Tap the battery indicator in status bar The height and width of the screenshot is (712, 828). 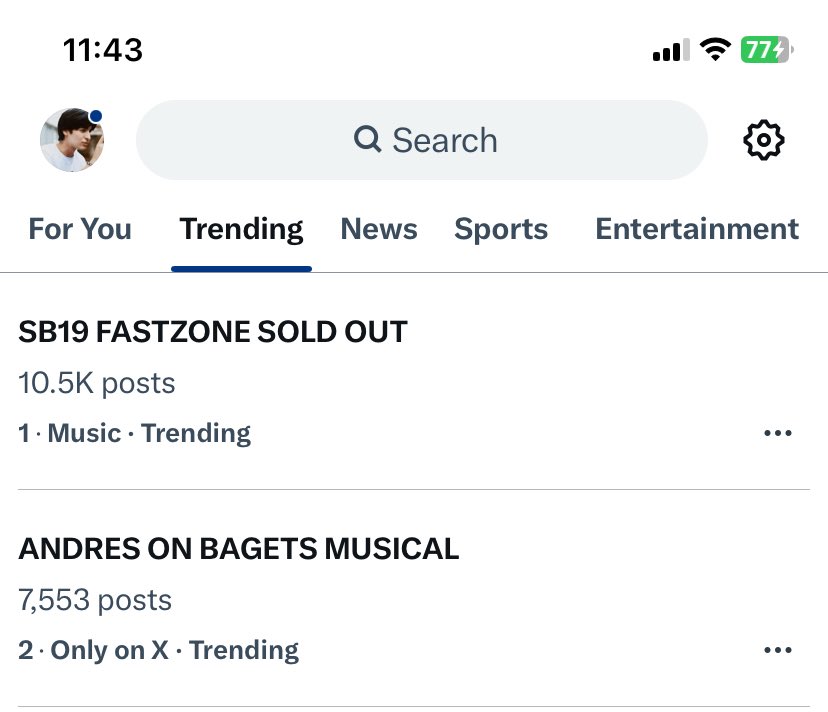coord(766,50)
